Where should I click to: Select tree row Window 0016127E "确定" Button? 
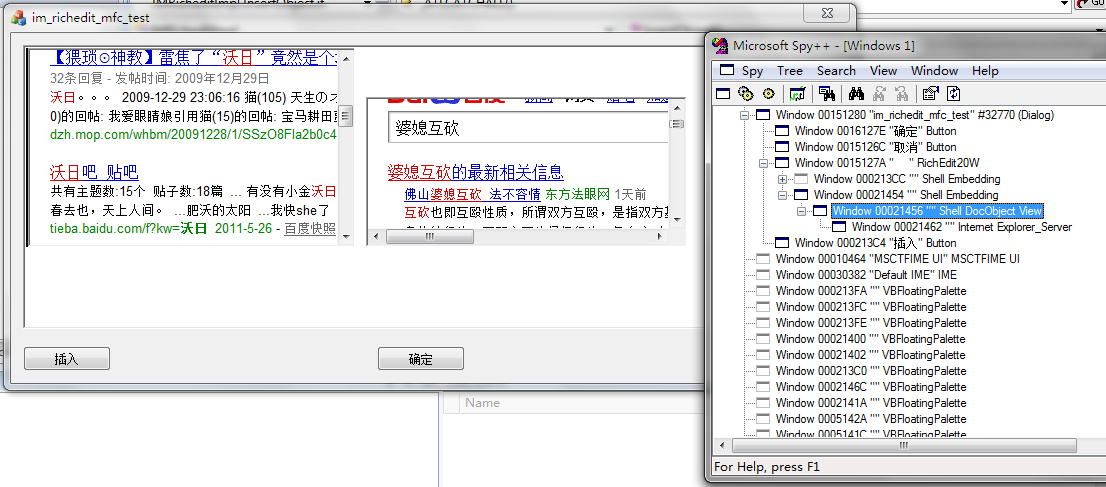click(x=875, y=131)
